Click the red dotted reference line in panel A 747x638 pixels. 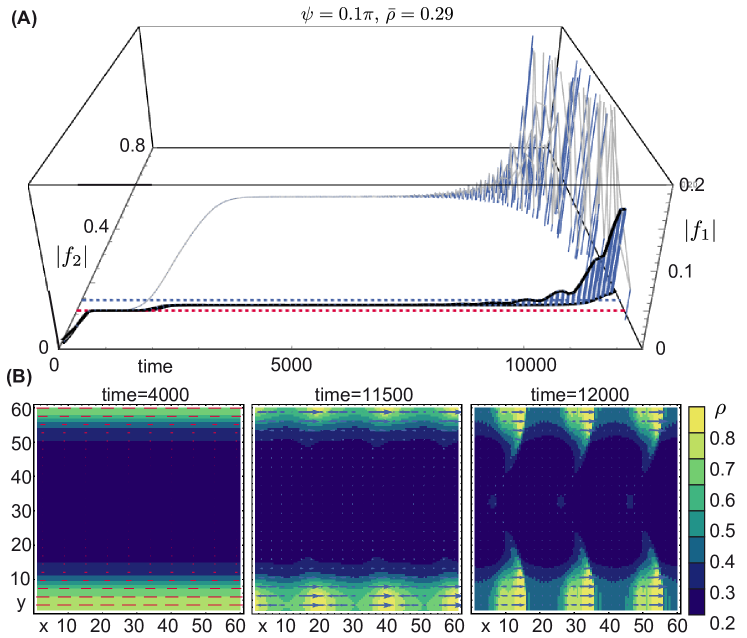(x=350, y=311)
